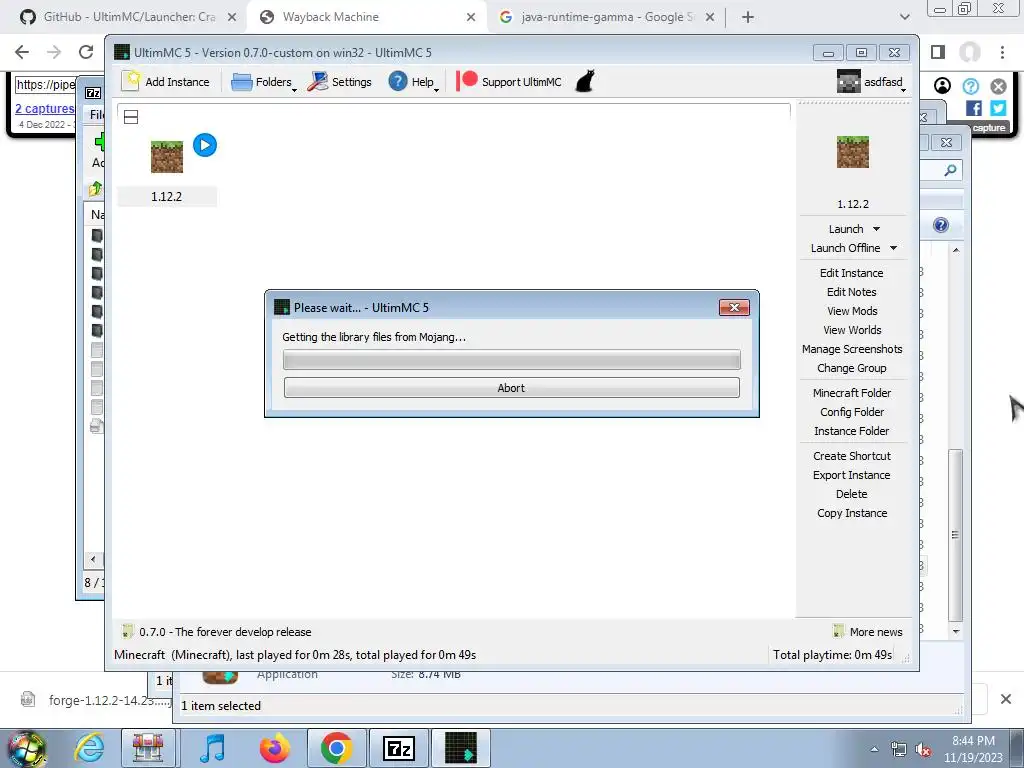Image resolution: width=1024 pixels, height=768 pixels.
Task: Click Create Shortcut
Action: 852,456
